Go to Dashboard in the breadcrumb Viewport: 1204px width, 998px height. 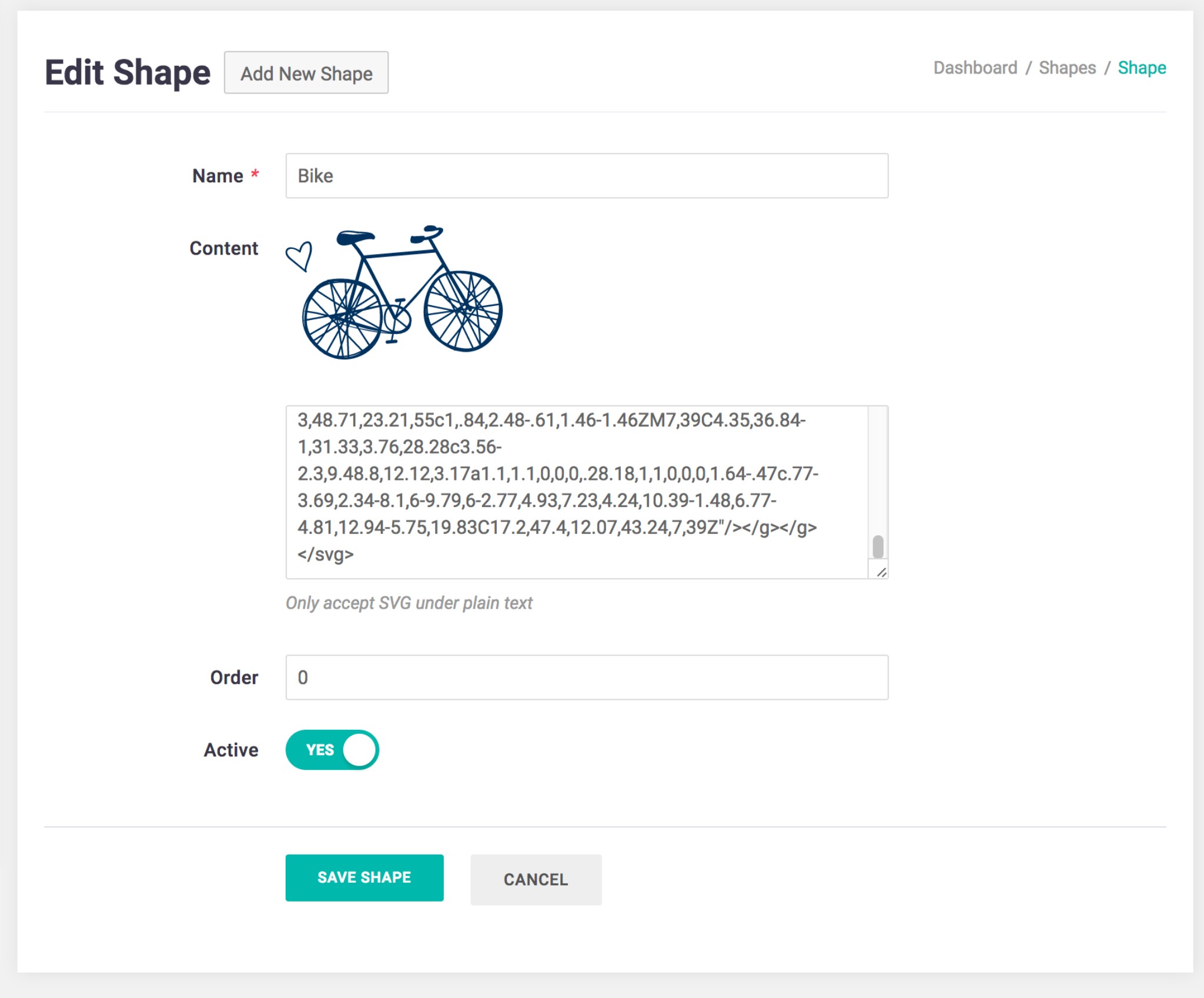pos(975,68)
